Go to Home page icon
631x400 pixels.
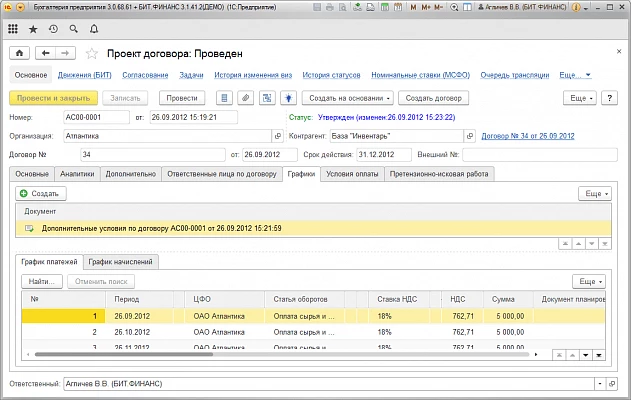pos(19,53)
